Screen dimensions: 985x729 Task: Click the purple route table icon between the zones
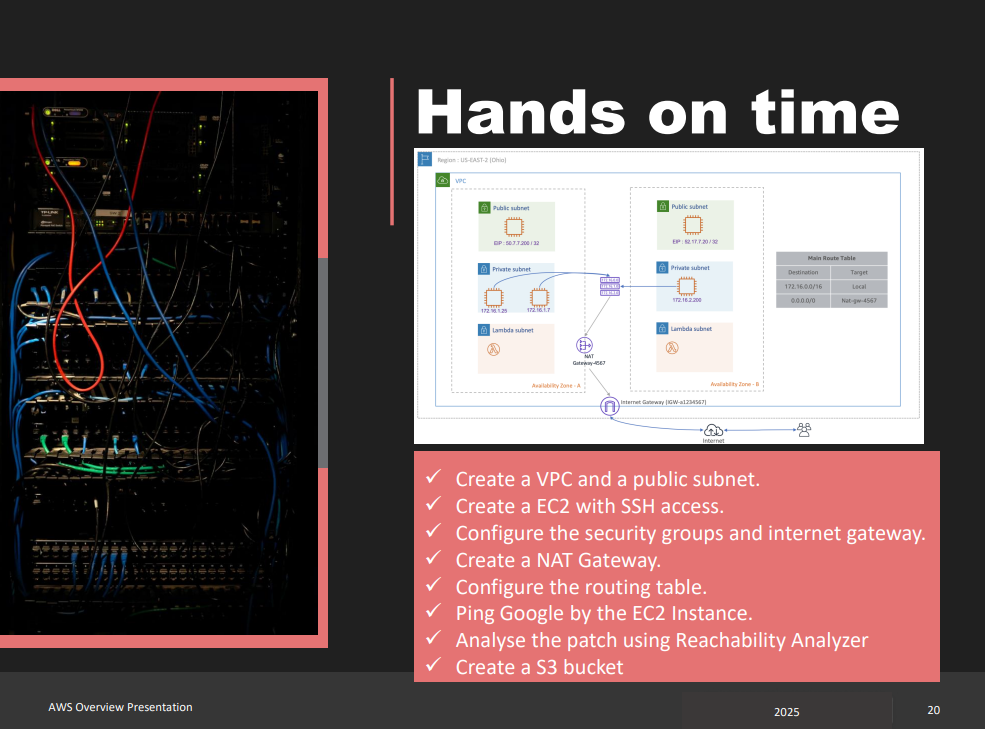610,287
